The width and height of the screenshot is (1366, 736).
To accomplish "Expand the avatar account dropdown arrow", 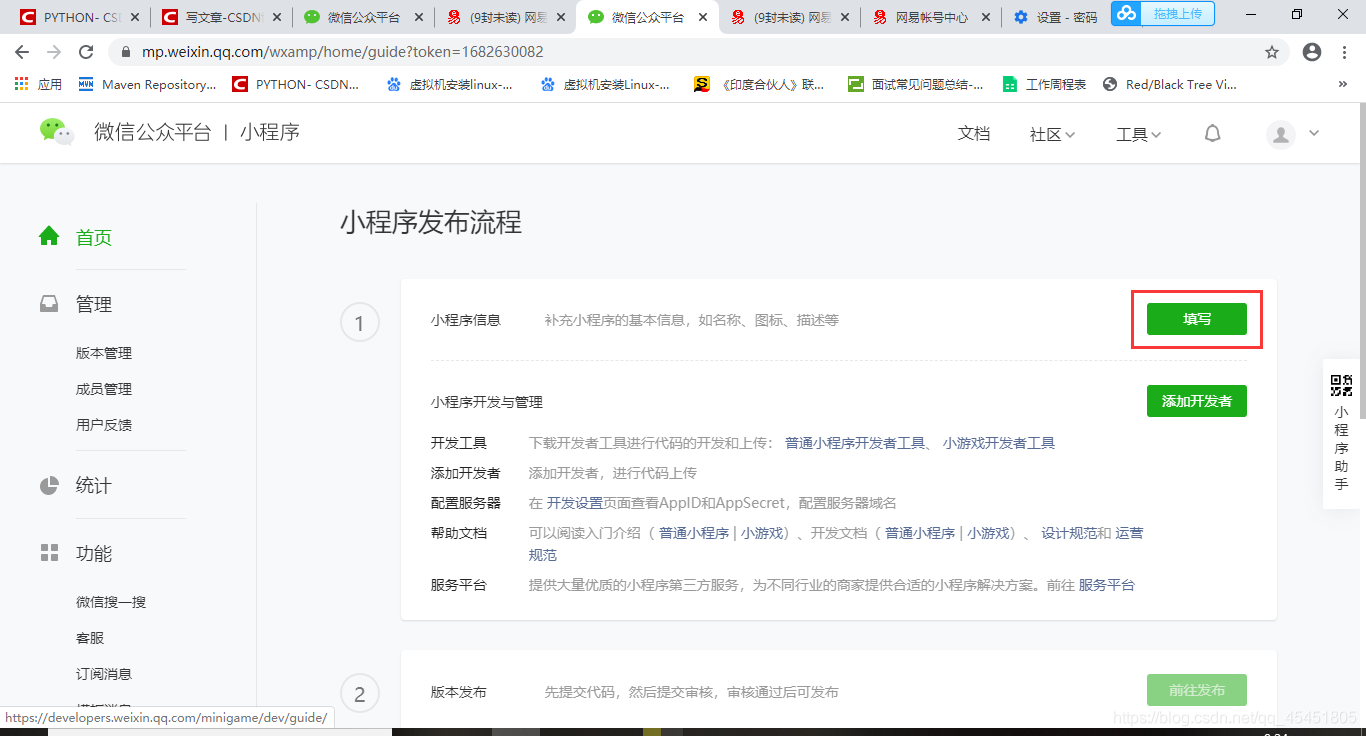I will click(1314, 132).
